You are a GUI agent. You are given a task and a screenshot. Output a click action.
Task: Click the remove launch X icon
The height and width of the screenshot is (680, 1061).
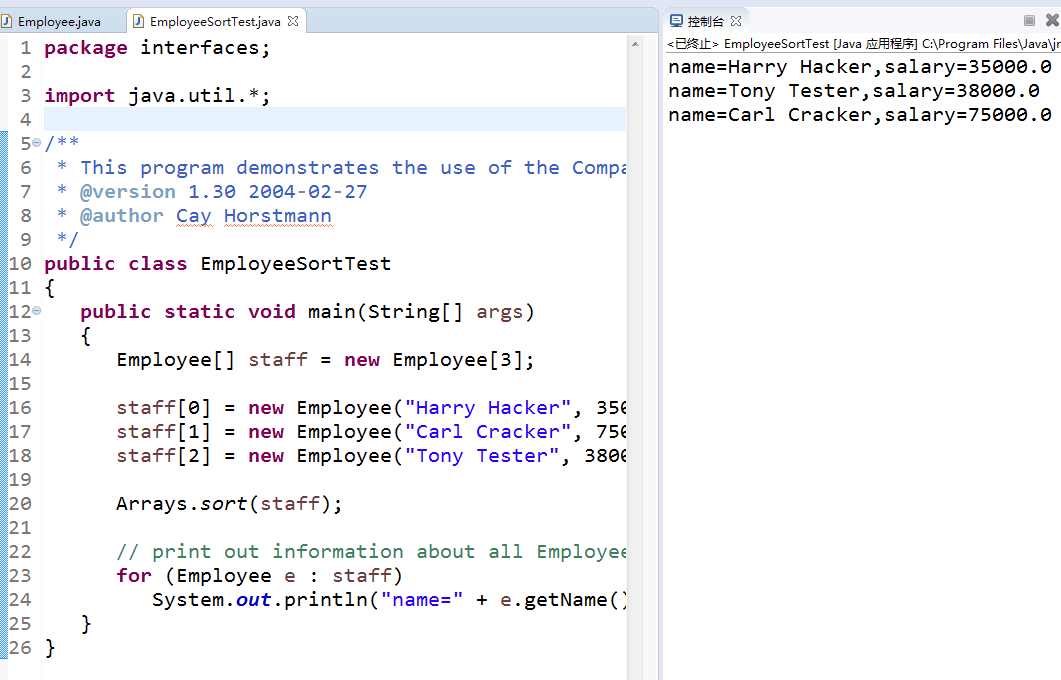tap(1052, 20)
